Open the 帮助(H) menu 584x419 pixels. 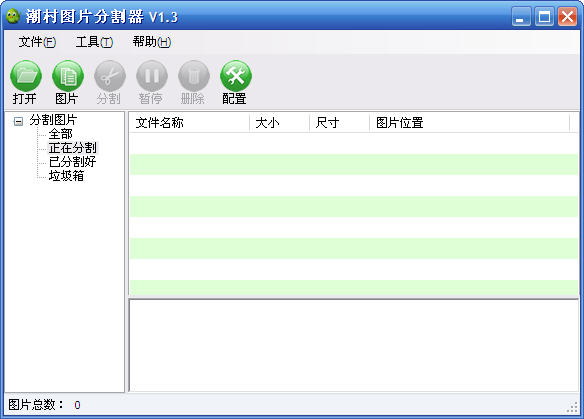pos(152,42)
